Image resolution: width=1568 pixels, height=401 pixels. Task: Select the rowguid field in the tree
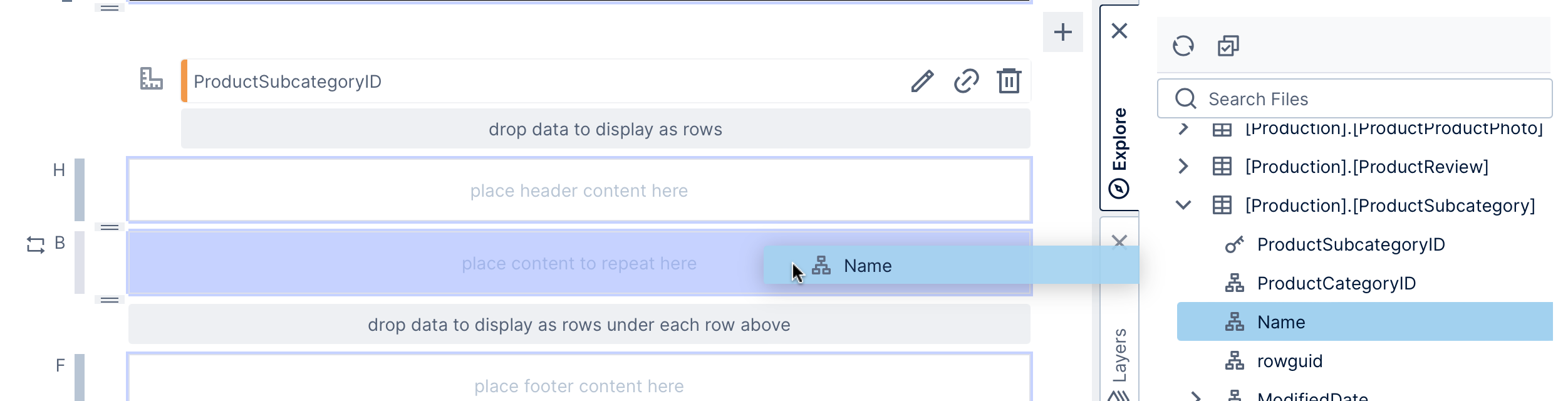pos(1290,361)
